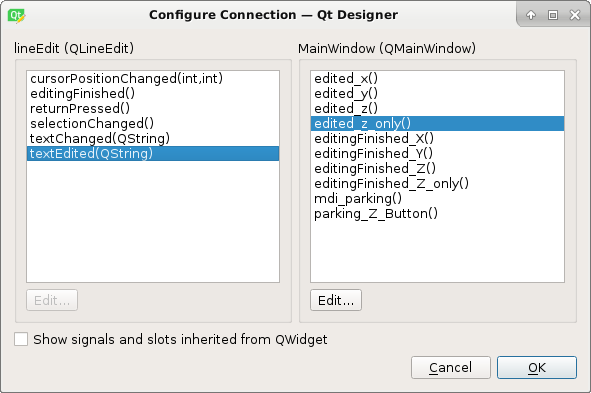The width and height of the screenshot is (591, 393).
Task: Enable showing signals inherited from QWidget
Action: [21, 339]
